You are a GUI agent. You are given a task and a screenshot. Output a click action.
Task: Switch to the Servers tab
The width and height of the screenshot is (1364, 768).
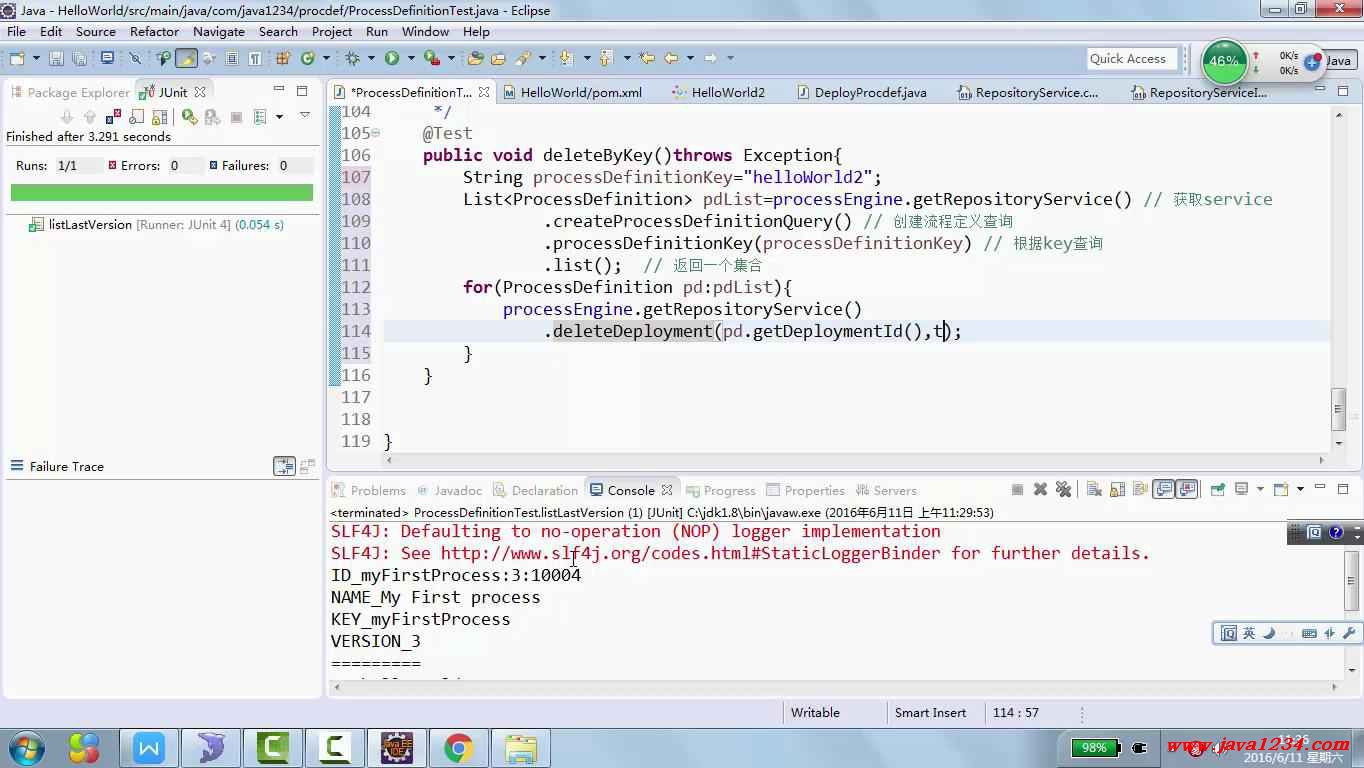pyautogui.click(x=886, y=490)
